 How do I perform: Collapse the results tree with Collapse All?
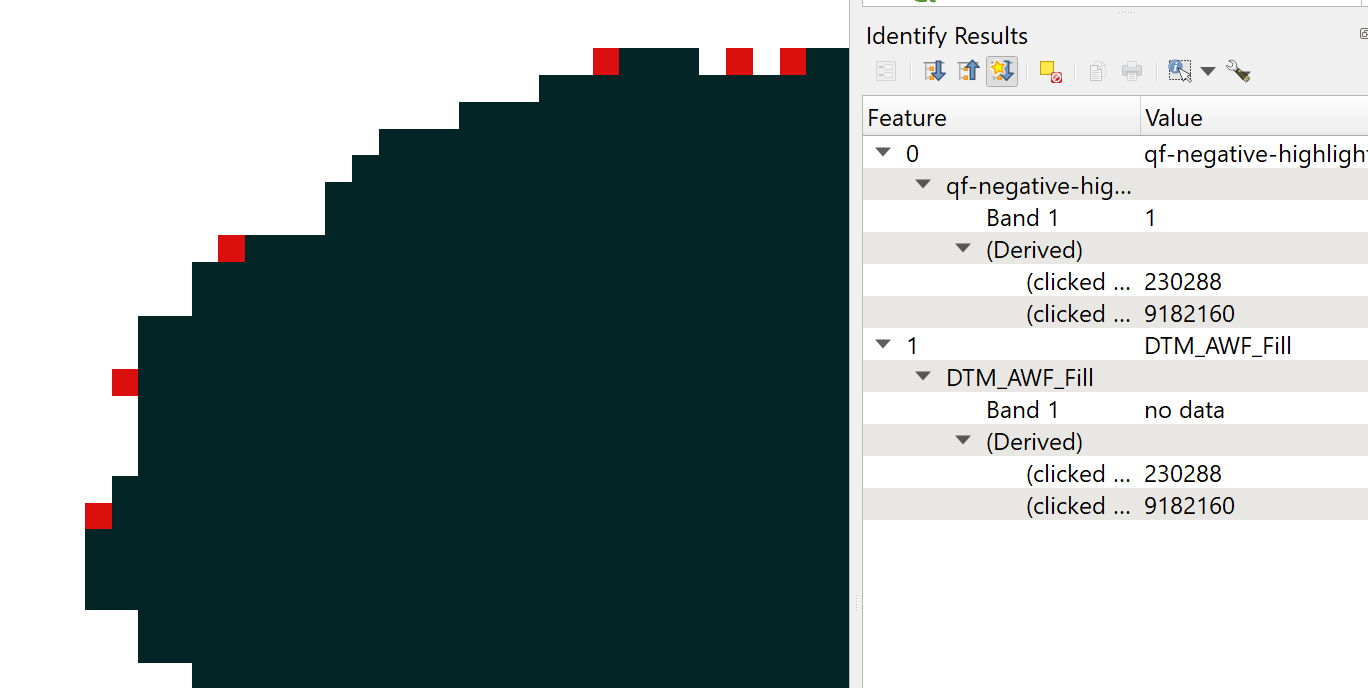pyautogui.click(x=968, y=70)
